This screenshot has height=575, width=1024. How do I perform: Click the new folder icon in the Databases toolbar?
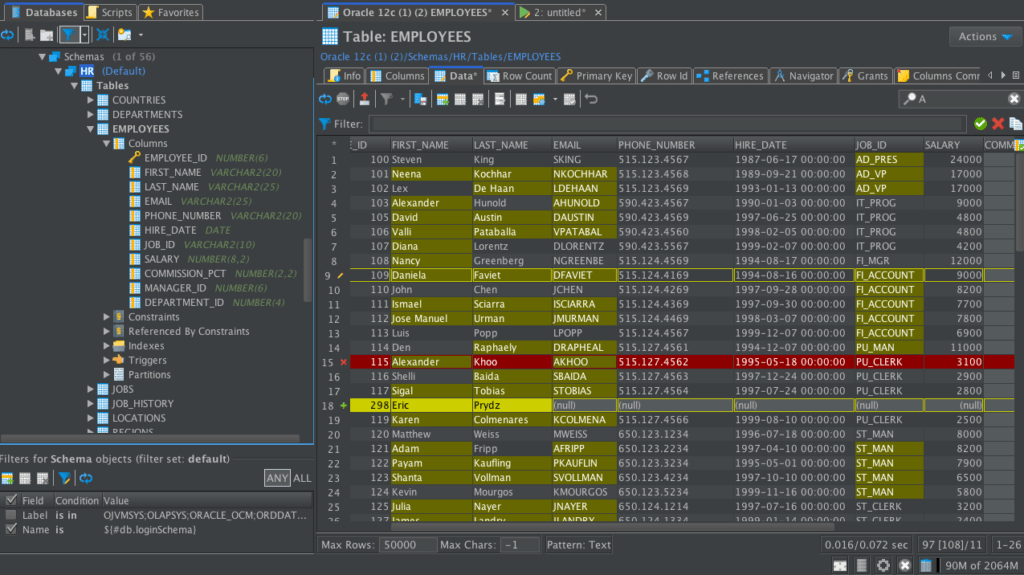(x=46, y=35)
